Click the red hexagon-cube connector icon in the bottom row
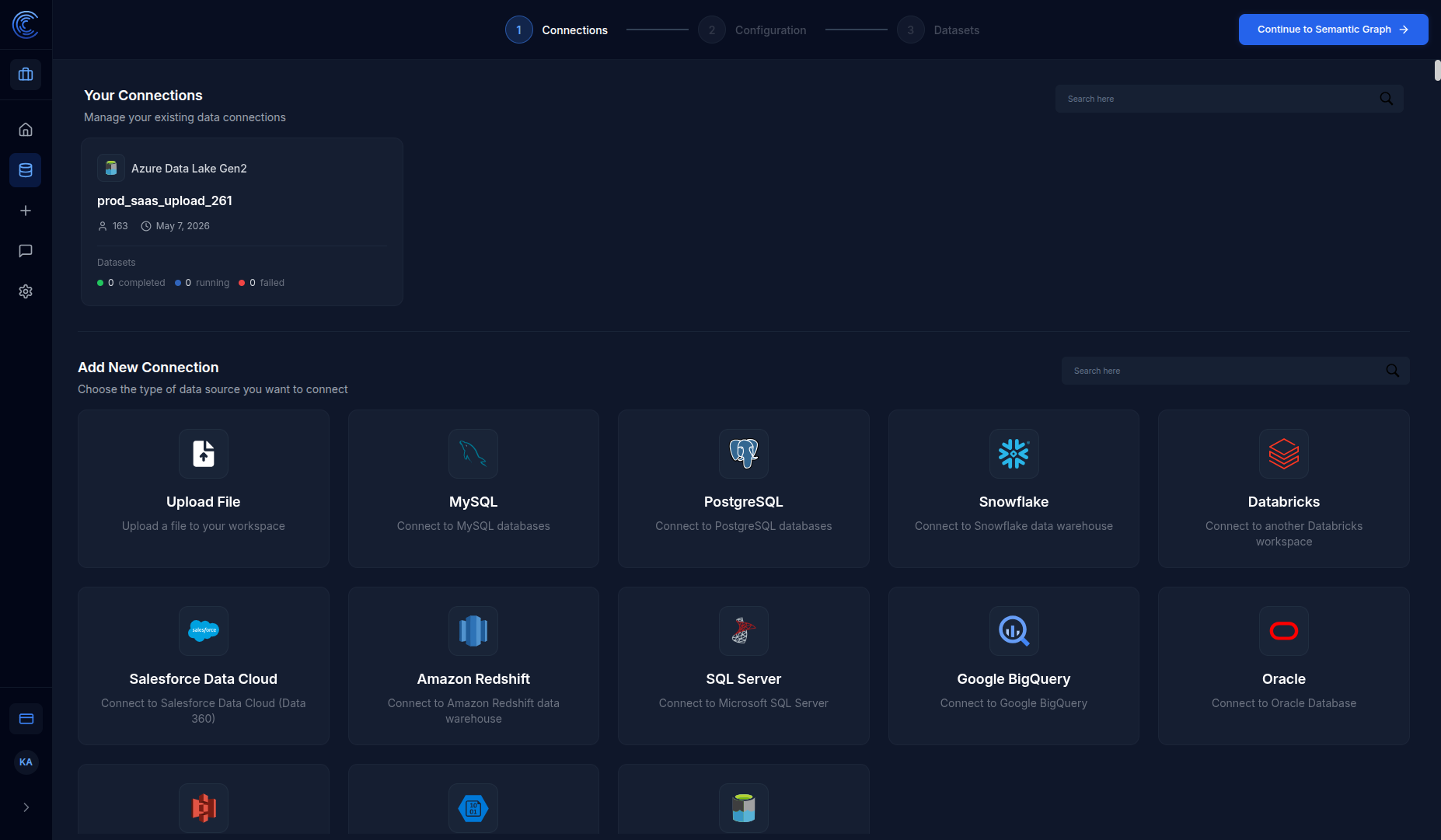This screenshot has width=1441, height=840. [204, 808]
